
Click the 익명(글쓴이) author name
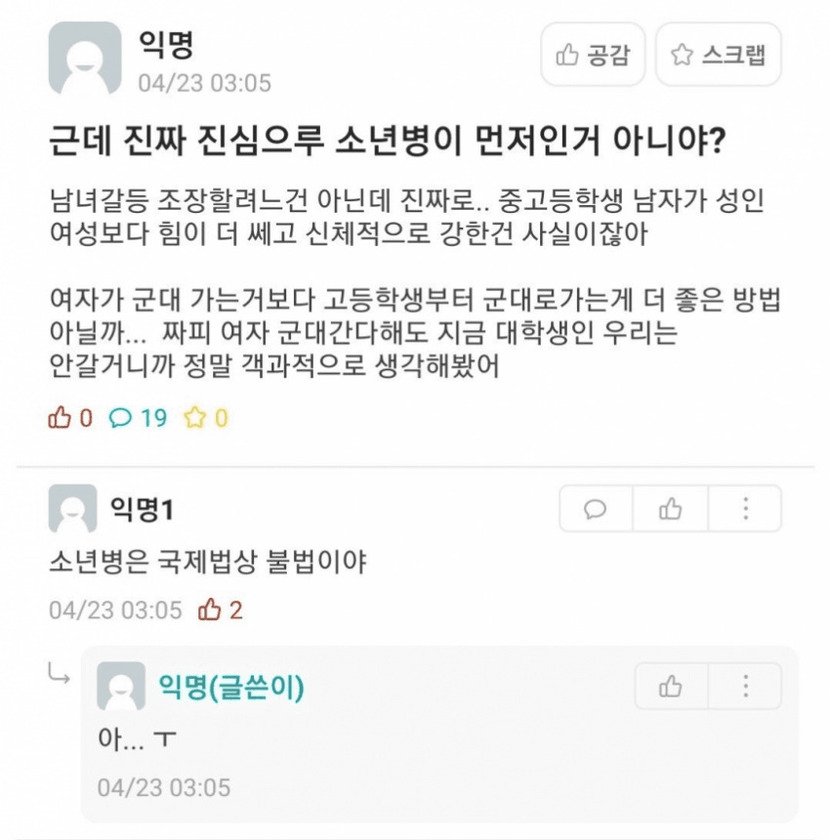(232, 687)
